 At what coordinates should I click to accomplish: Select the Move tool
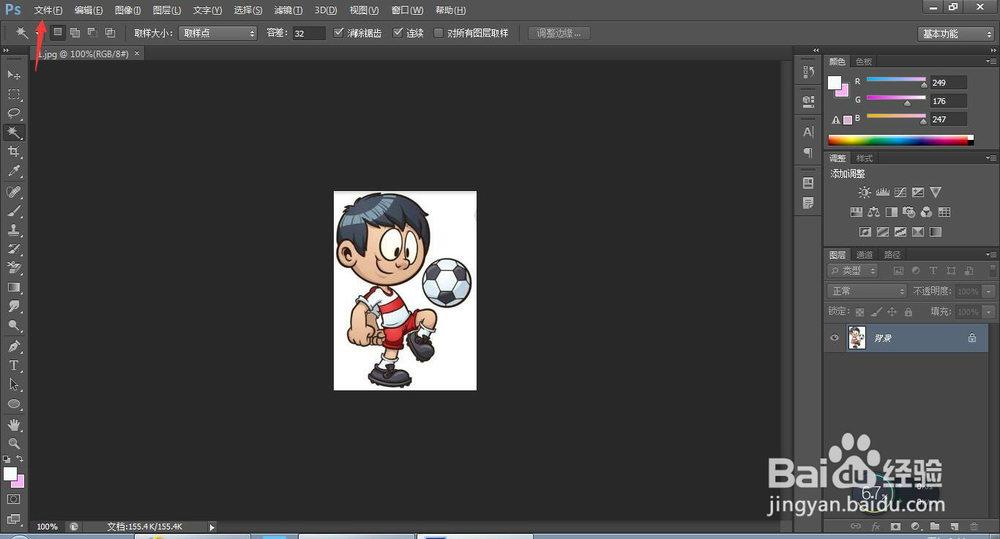[13, 75]
